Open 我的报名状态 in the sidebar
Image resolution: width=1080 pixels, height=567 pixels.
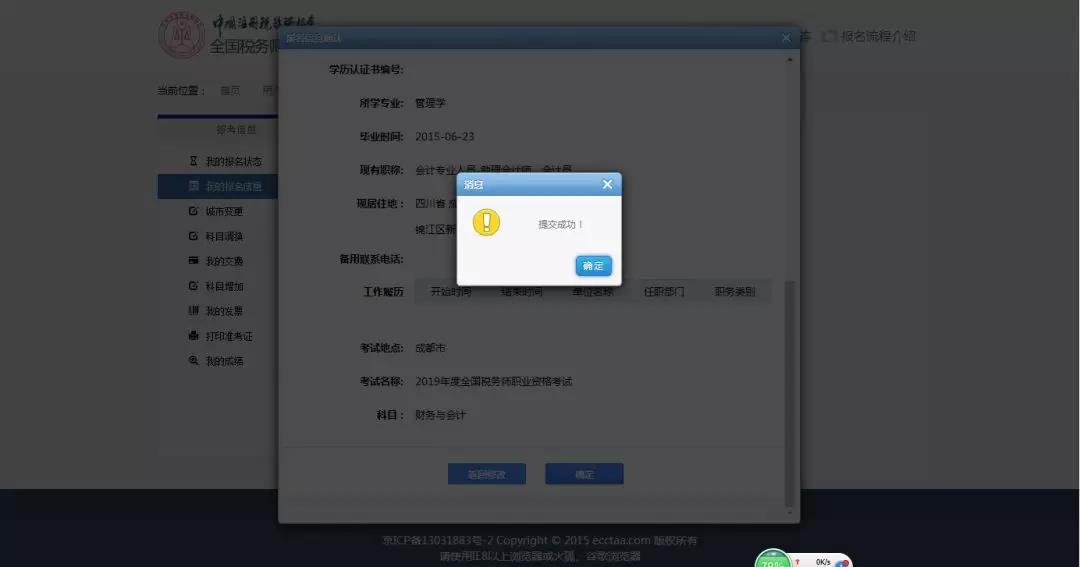click(x=233, y=161)
